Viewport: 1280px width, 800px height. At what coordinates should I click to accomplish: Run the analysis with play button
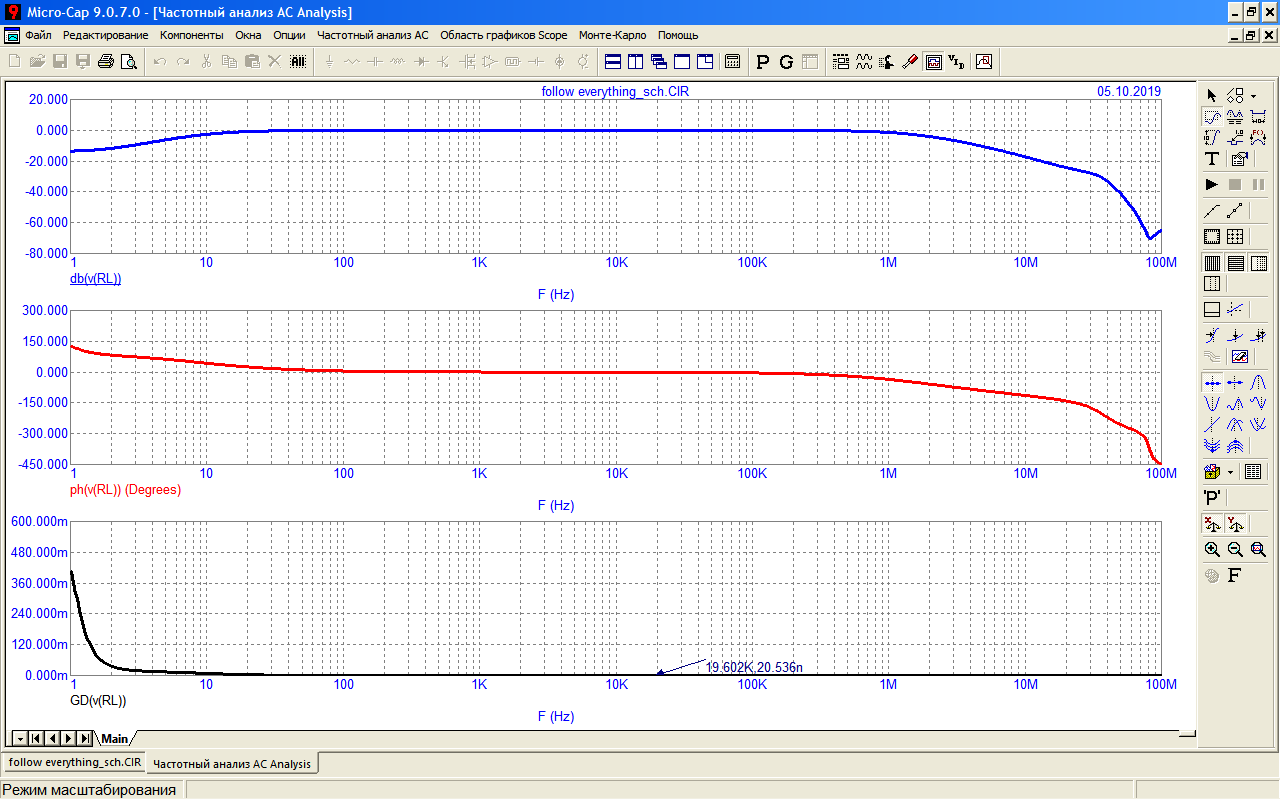pos(1212,185)
